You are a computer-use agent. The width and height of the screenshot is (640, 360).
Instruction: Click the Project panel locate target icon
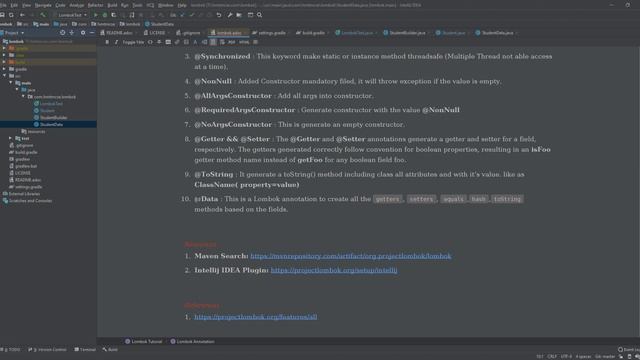[62, 33]
